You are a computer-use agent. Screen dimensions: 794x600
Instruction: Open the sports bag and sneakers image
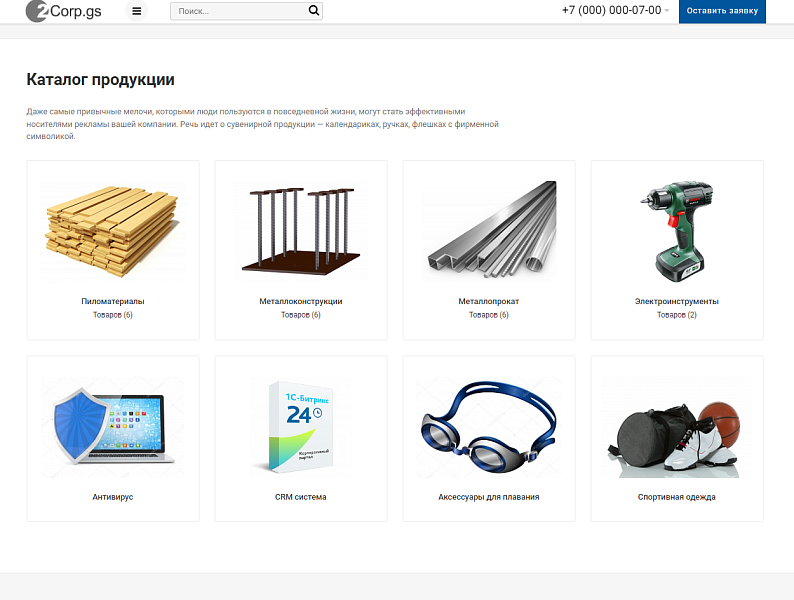pos(677,425)
